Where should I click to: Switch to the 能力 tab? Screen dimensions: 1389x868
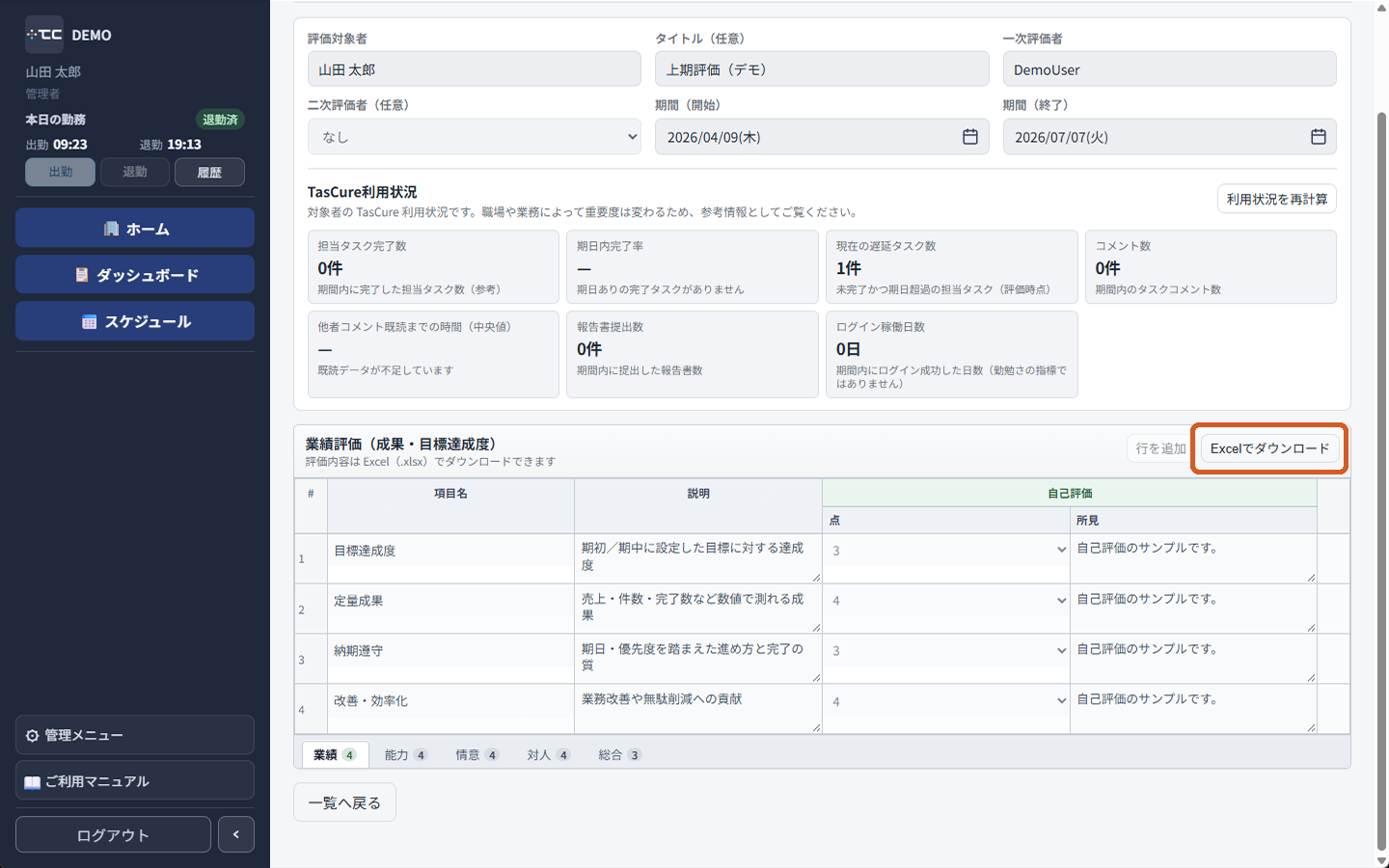point(405,754)
